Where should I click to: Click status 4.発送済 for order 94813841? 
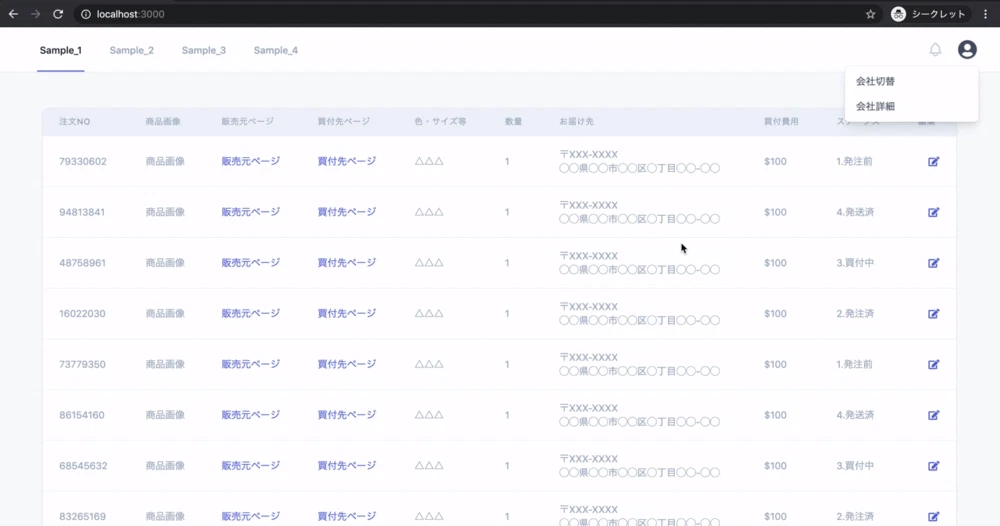(855, 212)
